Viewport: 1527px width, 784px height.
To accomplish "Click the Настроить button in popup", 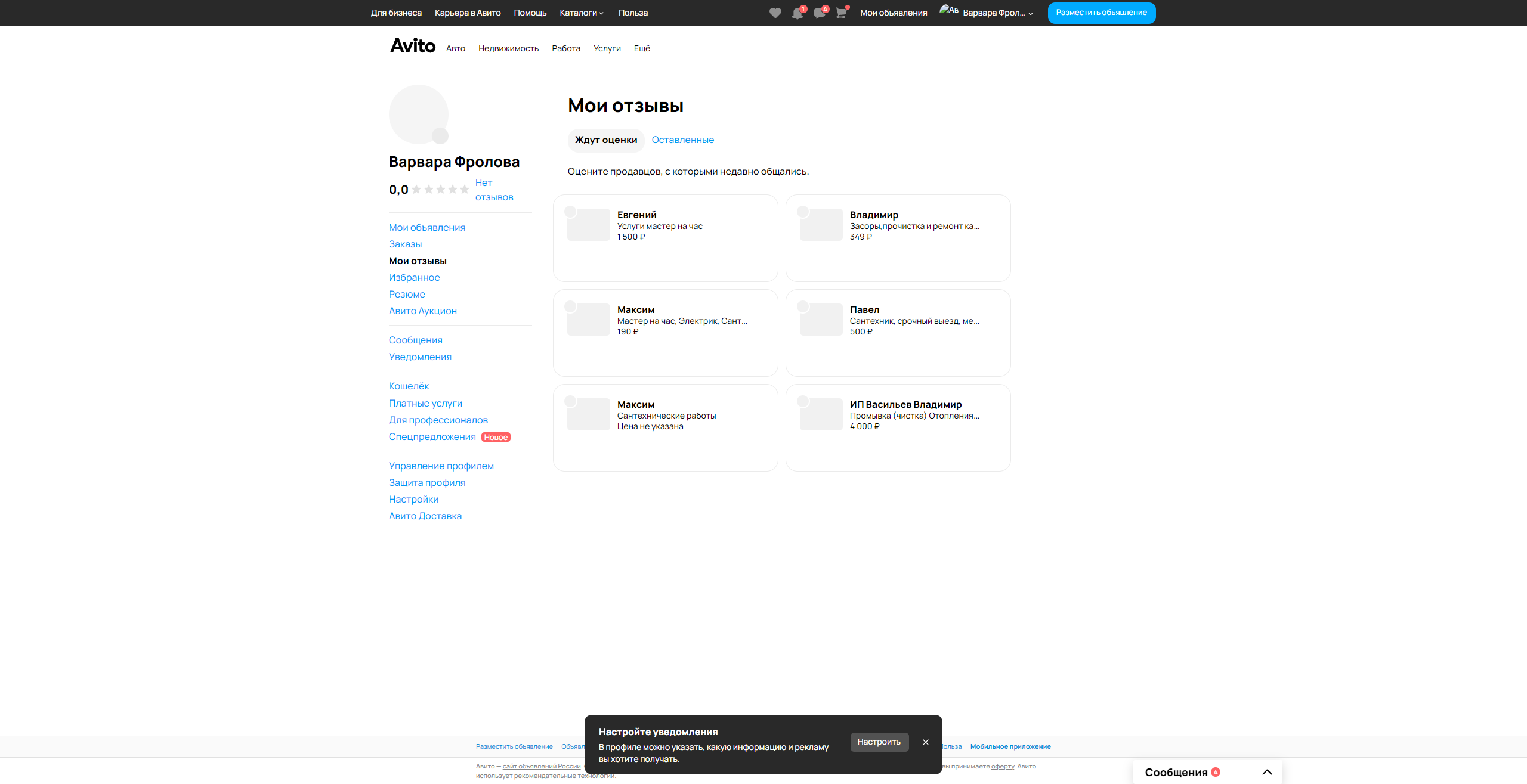I will pos(879,742).
